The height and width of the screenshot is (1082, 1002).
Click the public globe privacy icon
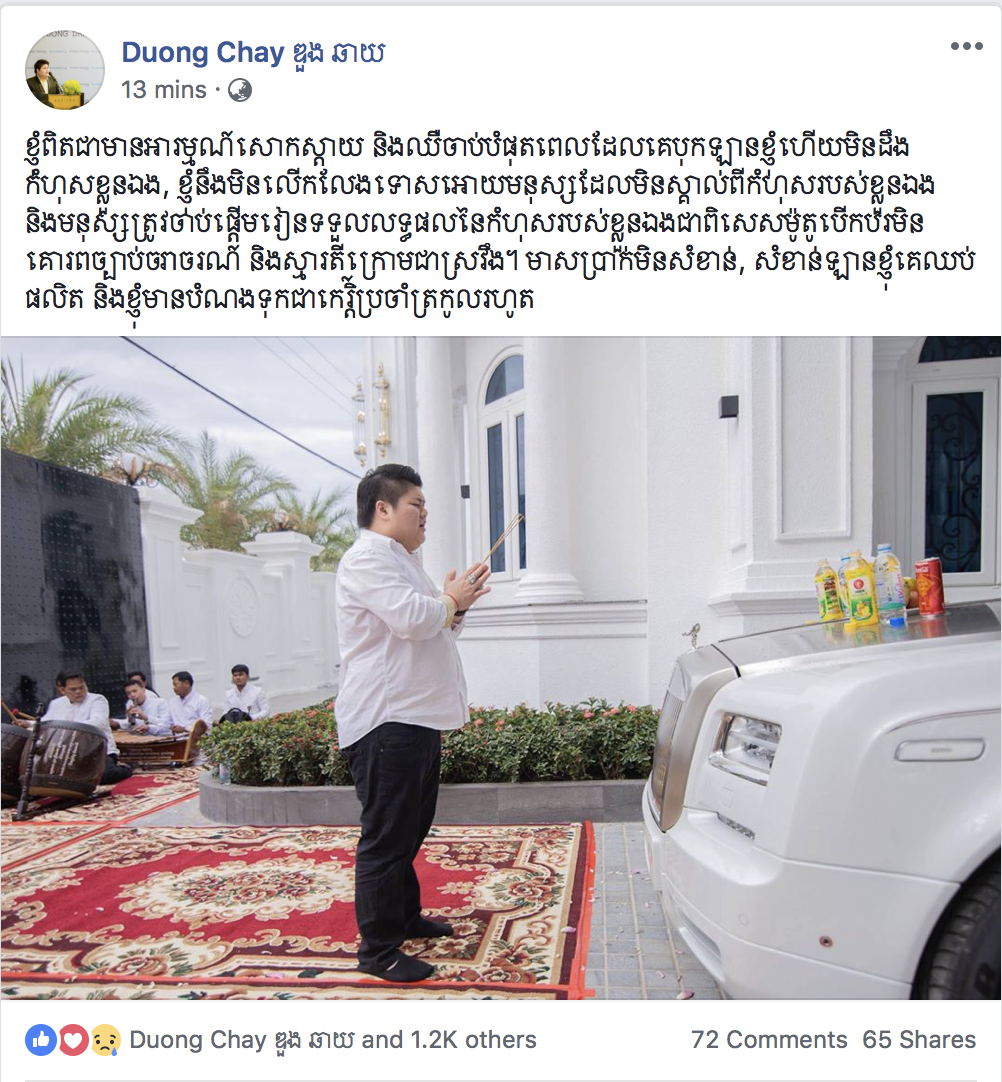(x=239, y=90)
